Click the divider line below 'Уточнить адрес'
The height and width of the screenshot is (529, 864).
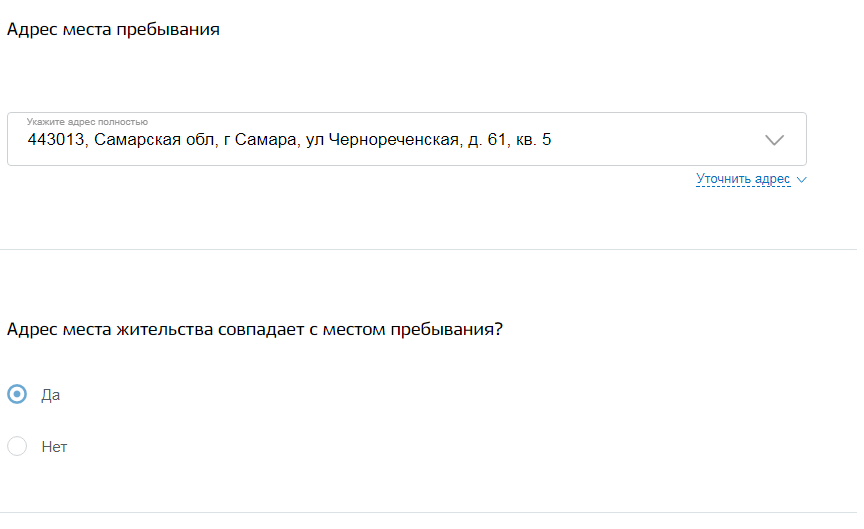[428, 249]
